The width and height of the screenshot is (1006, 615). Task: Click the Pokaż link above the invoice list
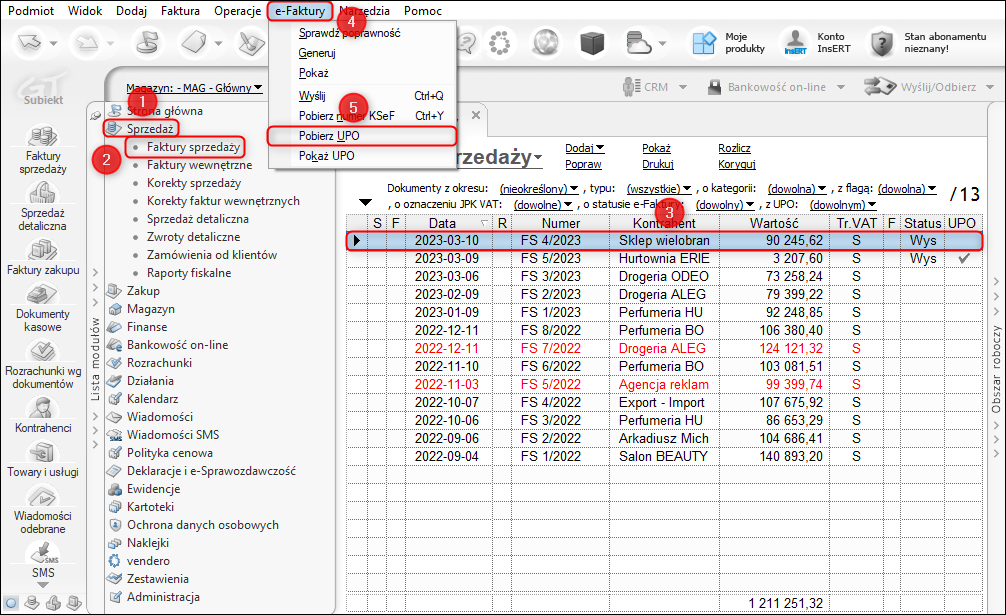pyautogui.click(x=656, y=148)
